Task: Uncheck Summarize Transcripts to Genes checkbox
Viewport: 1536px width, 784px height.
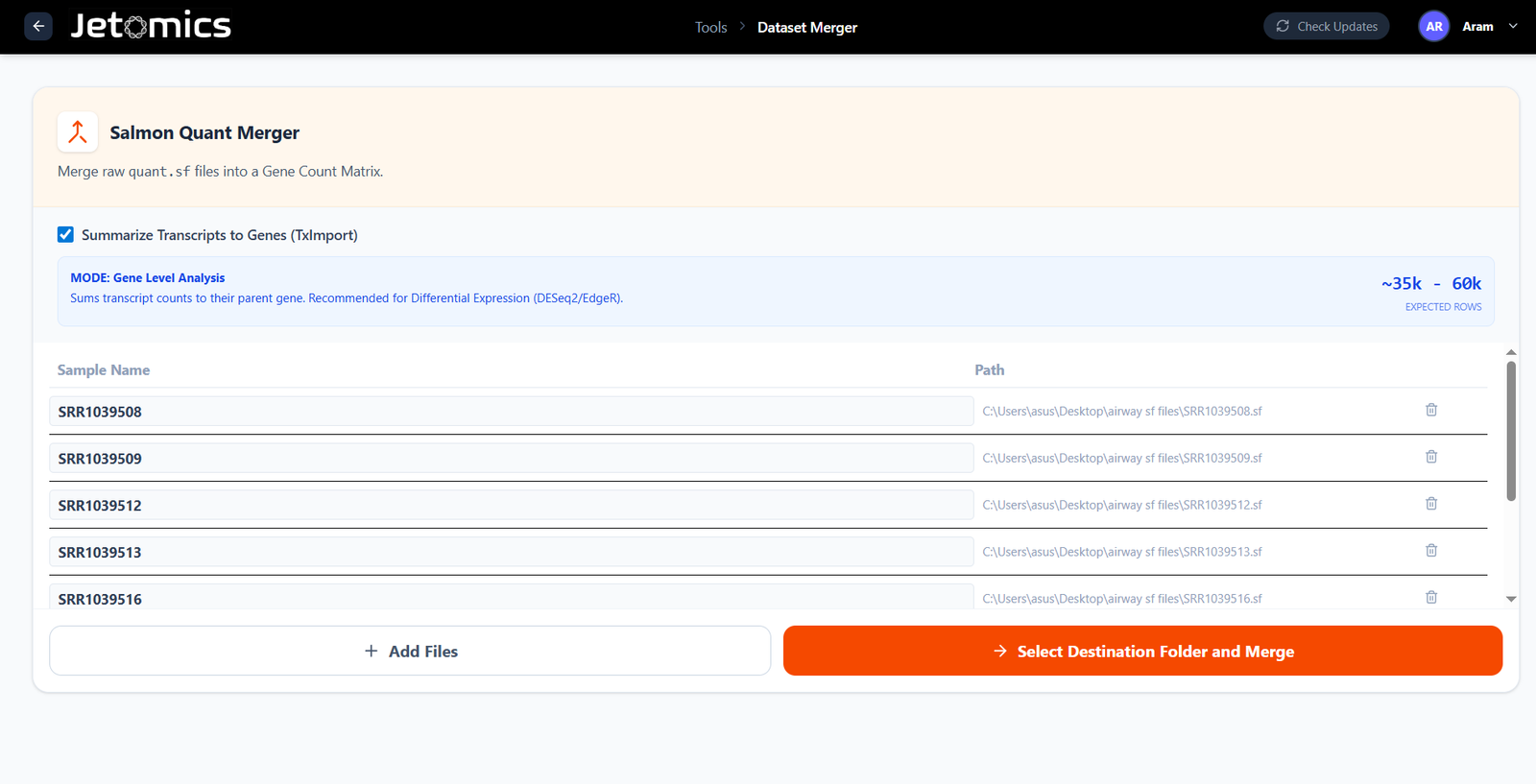Action: [65, 235]
